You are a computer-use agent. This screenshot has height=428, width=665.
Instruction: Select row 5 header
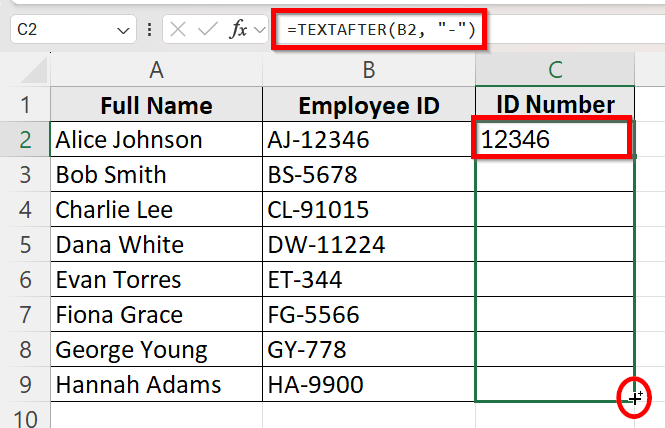click(24, 245)
